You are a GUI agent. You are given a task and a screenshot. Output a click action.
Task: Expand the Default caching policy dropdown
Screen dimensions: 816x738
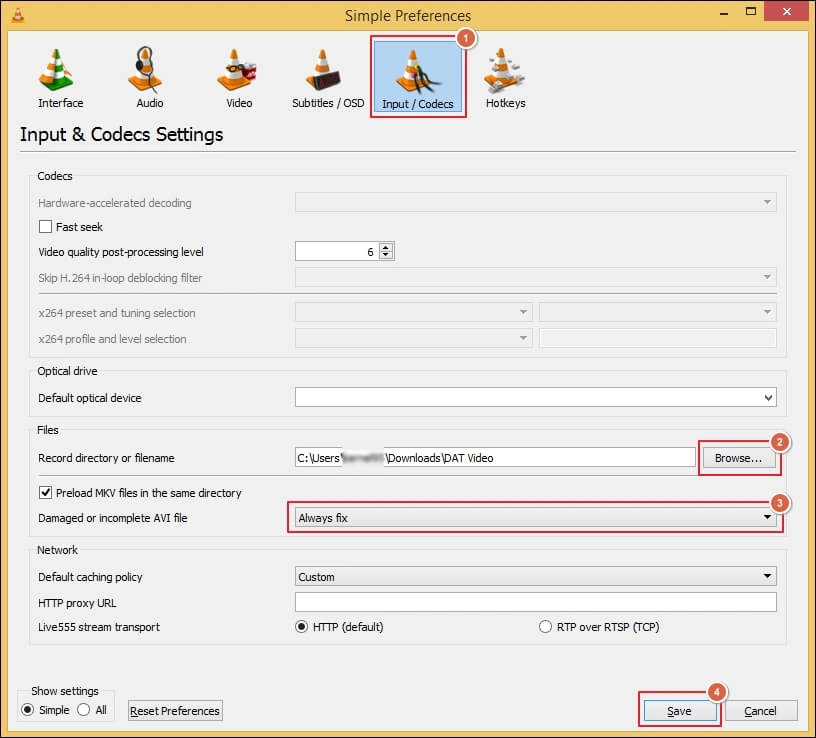tap(536, 576)
